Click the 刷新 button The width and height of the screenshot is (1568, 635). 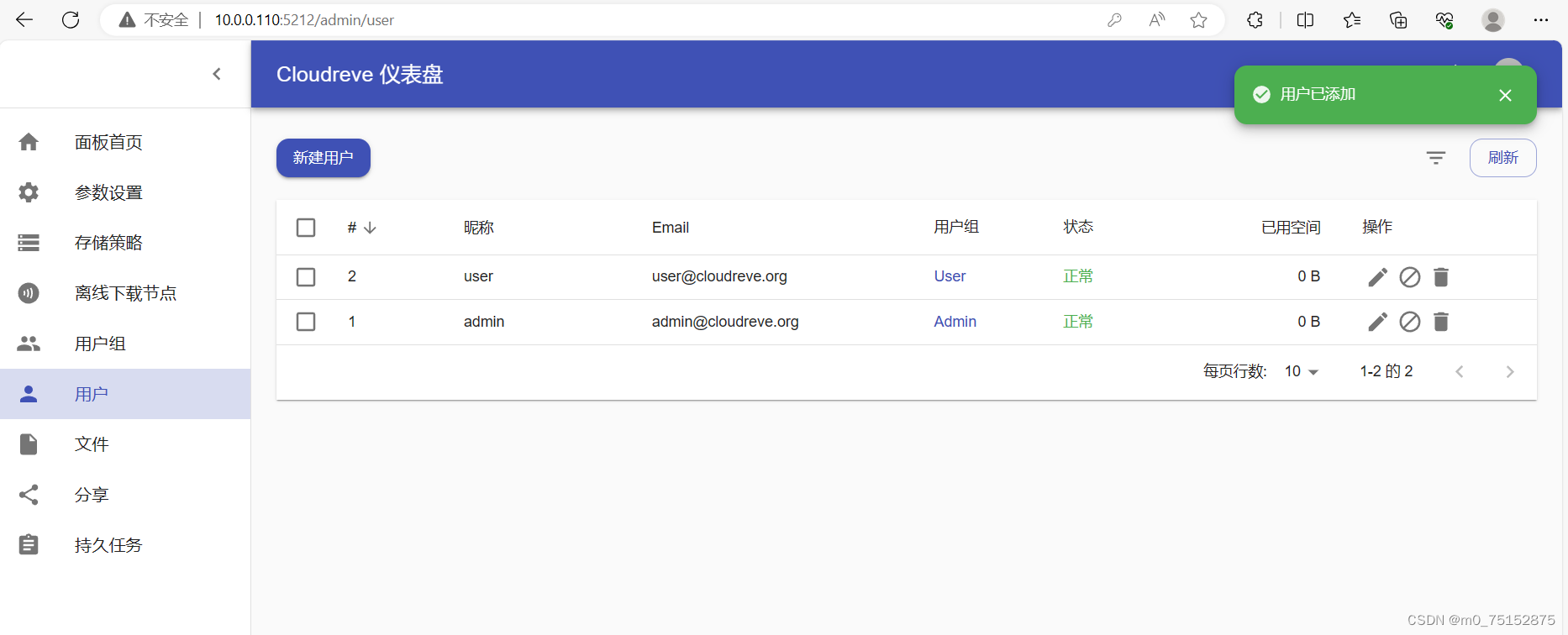click(1502, 158)
